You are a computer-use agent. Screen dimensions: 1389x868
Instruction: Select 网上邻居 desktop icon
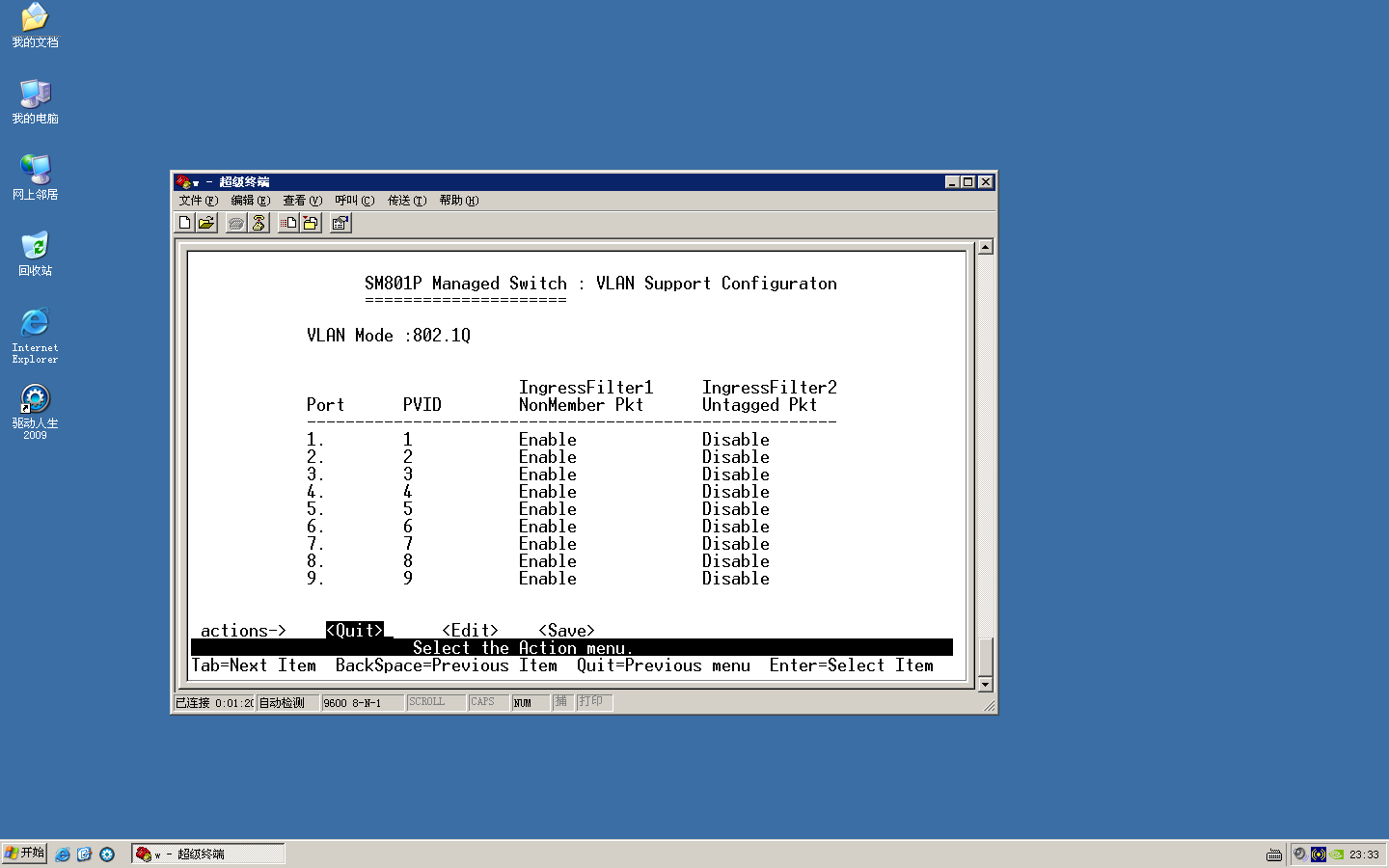35,178
